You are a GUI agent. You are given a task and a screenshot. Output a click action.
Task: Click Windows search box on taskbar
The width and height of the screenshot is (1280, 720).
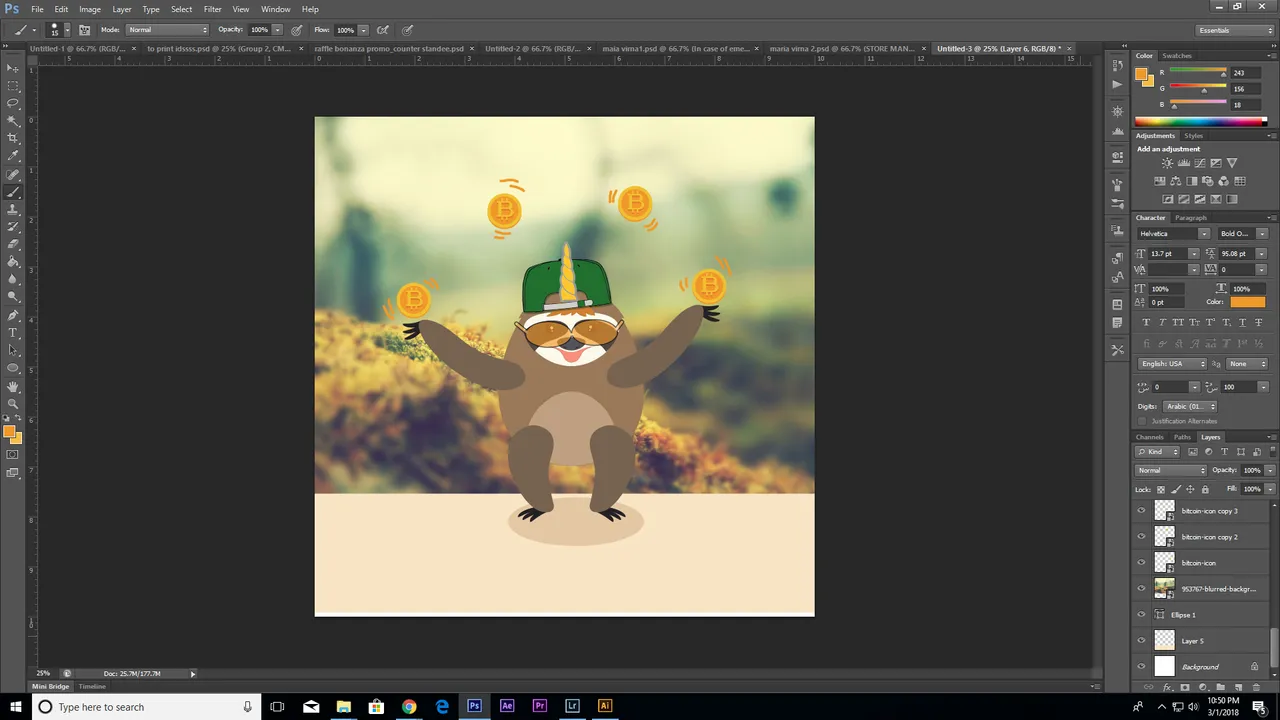146,707
